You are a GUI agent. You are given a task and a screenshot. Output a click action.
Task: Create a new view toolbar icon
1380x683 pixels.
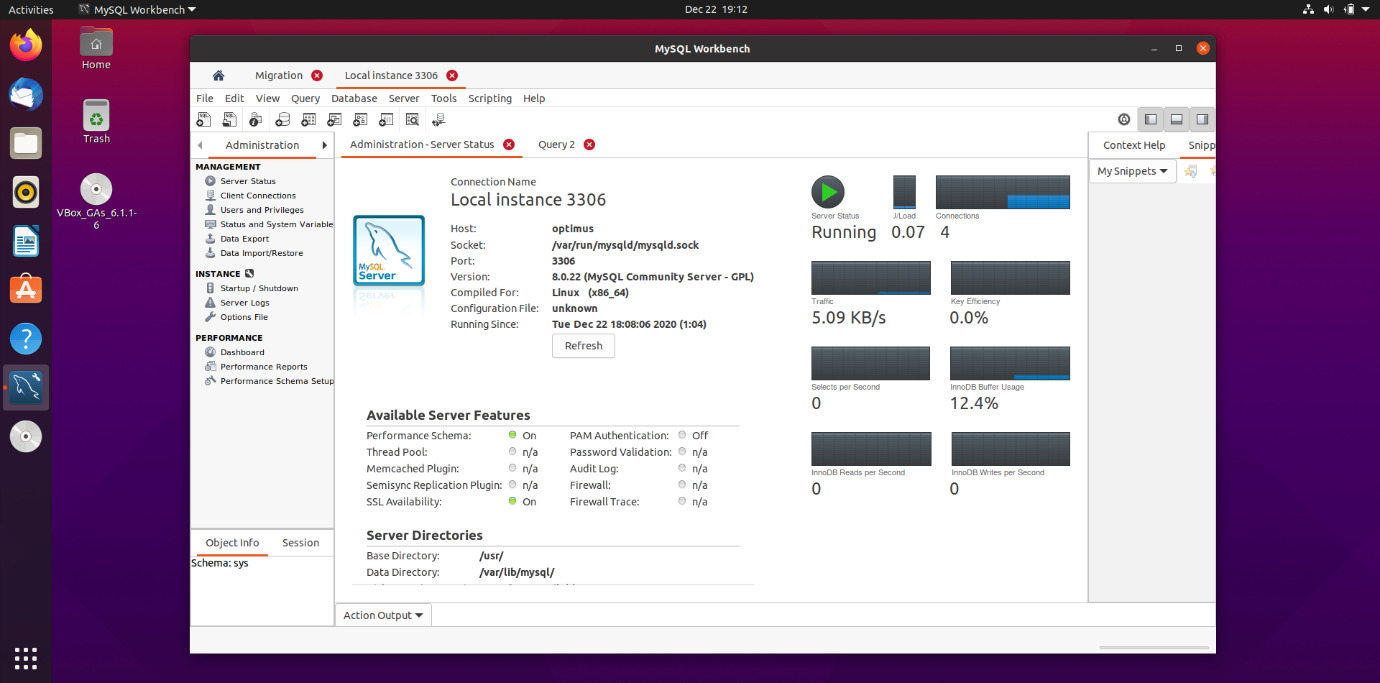click(x=334, y=120)
